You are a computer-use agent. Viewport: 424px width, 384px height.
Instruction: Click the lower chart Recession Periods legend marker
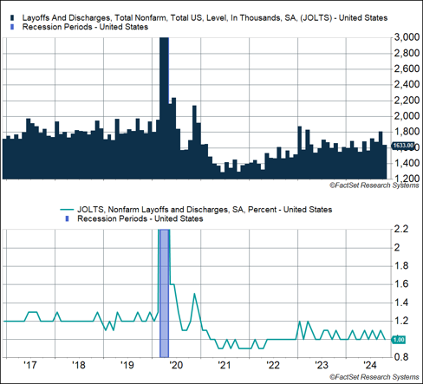[67, 219]
